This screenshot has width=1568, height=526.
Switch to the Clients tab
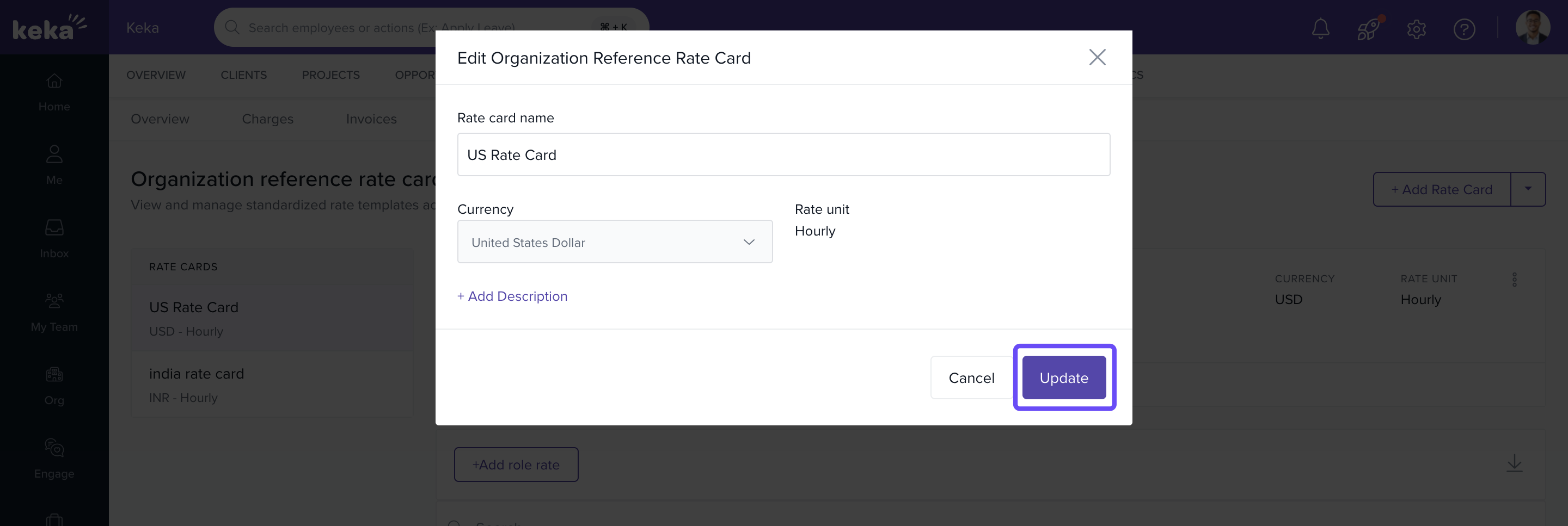coord(243,75)
